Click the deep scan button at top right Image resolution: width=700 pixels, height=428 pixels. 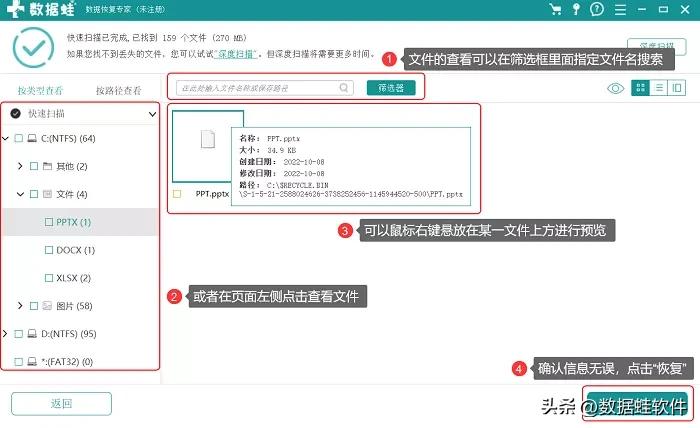tap(656, 46)
